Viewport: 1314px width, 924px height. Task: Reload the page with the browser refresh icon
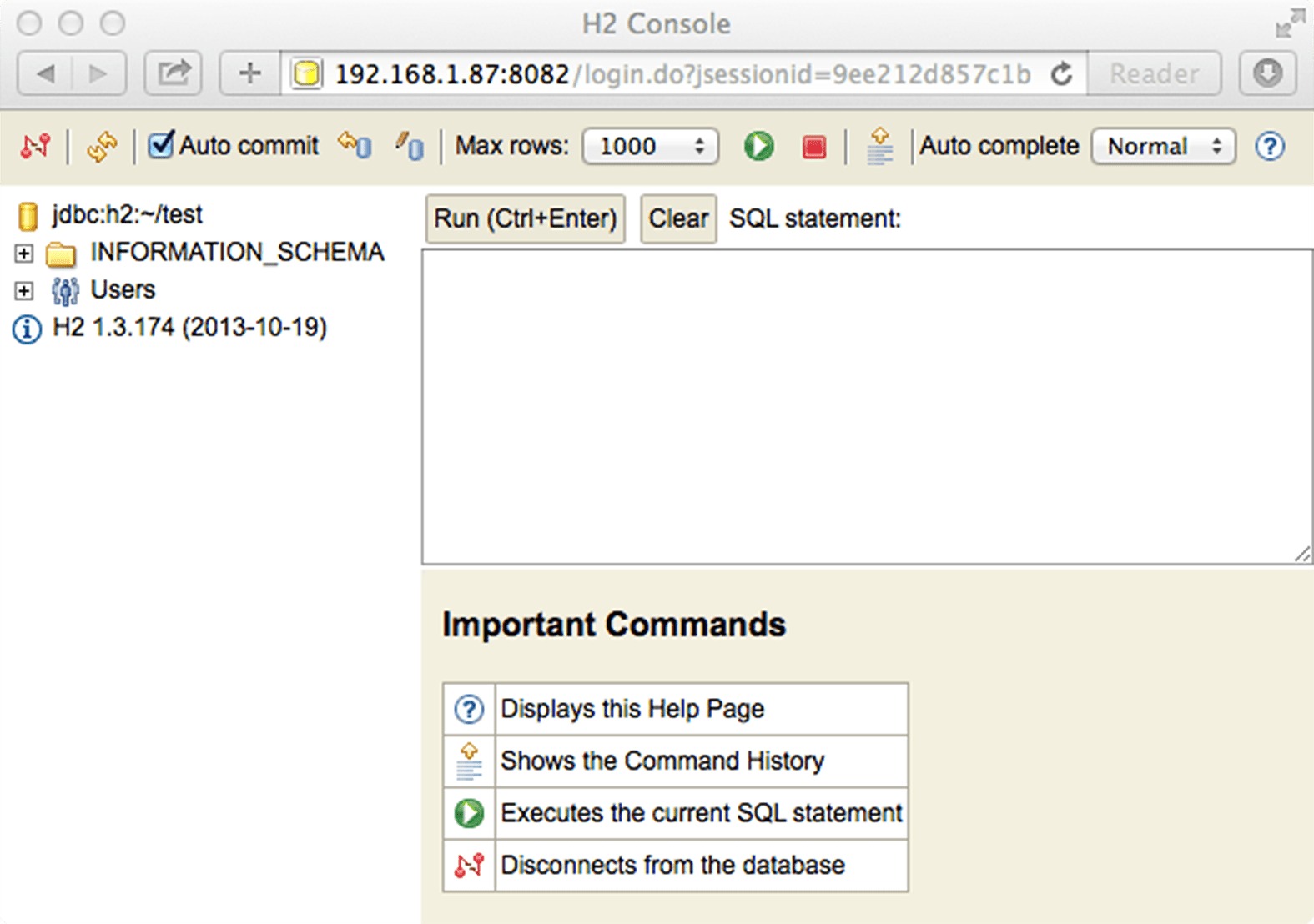pos(1061,74)
